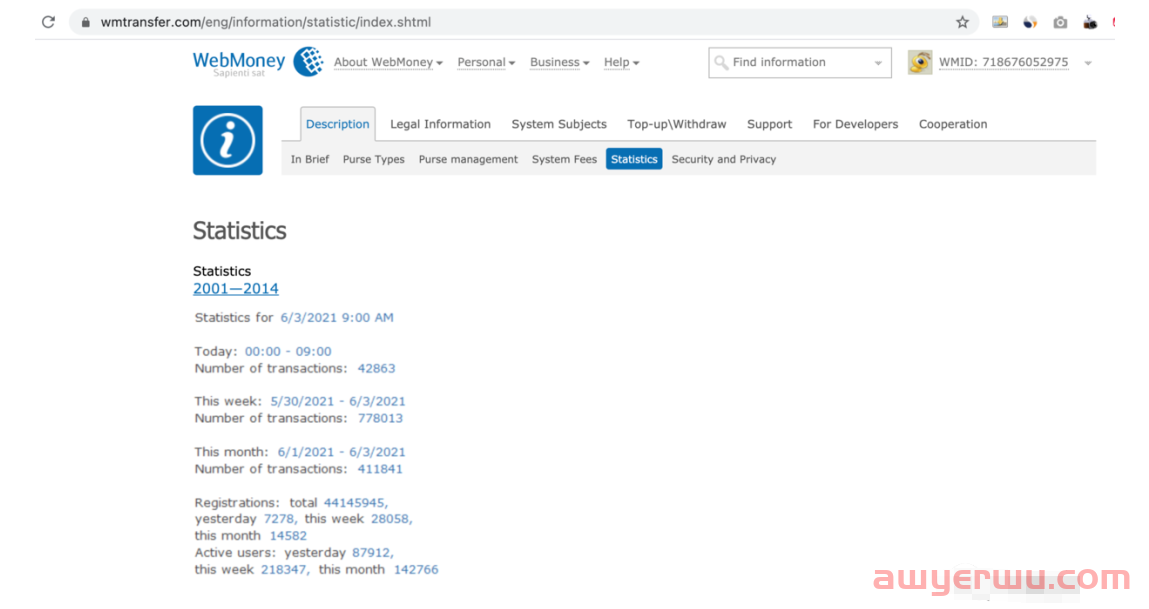The width and height of the screenshot is (1149, 609).
Task: Open the Top-up\Withdraw tab
Action: (676, 124)
